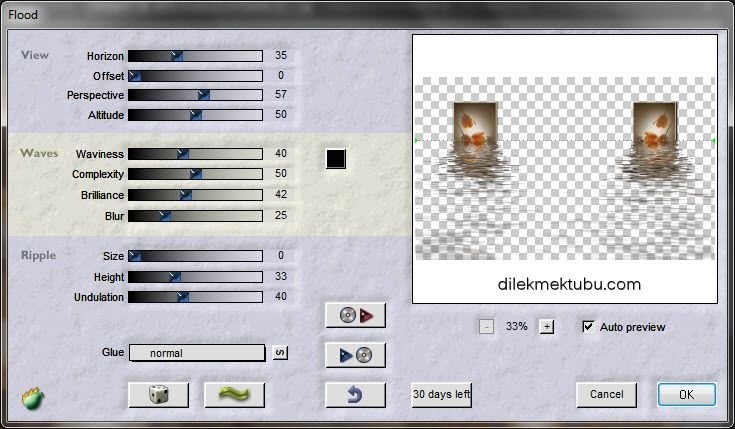Click the ripple Size slider
The width and height of the screenshot is (735, 429).
click(195, 256)
